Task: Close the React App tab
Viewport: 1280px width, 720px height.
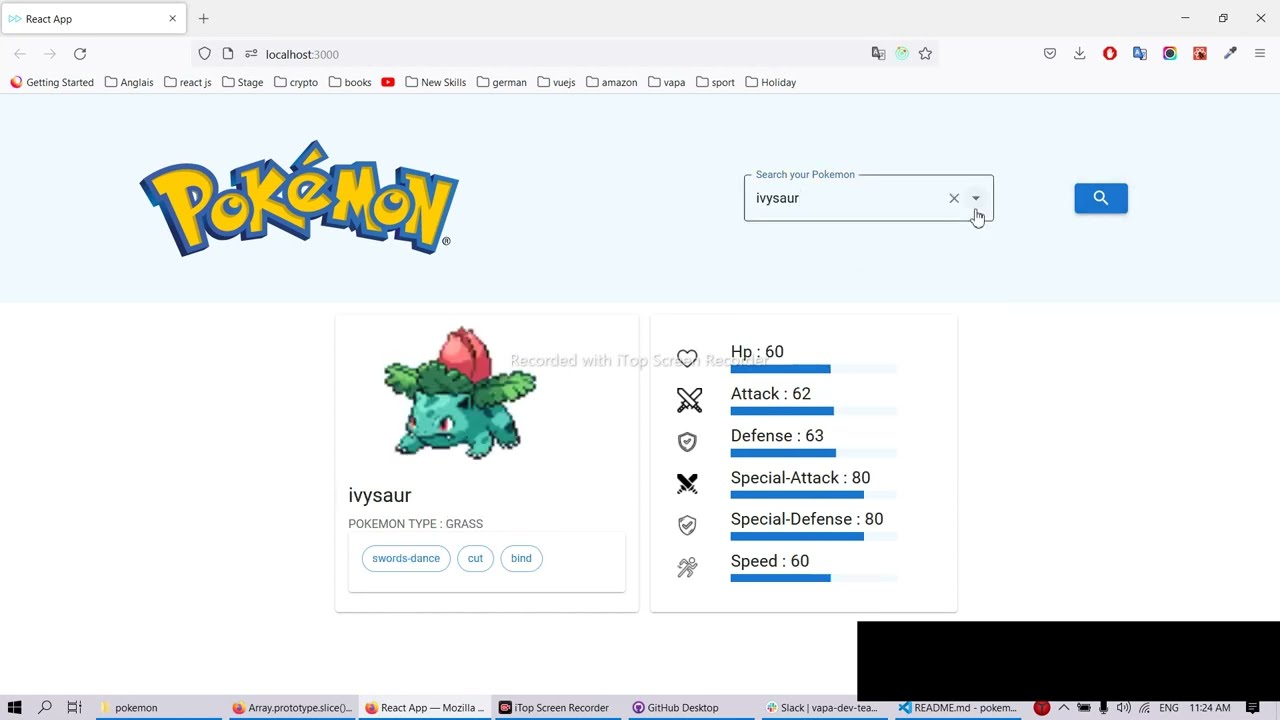Action: 172,19
